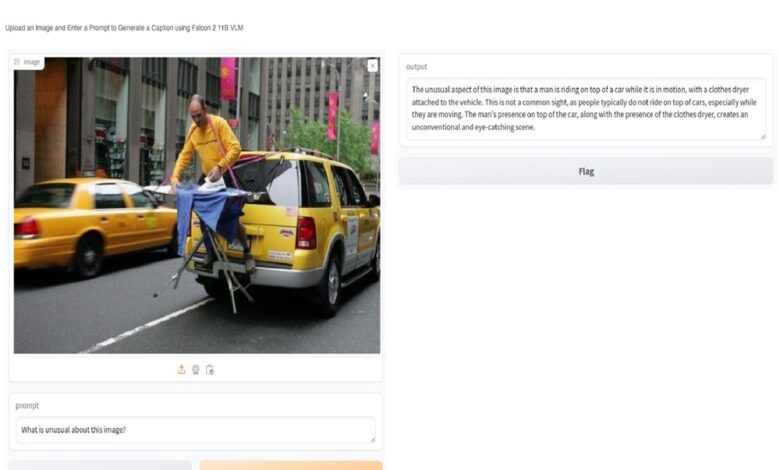
Task: Remove the uploaded image with the X
Action: pyautogui.click(x=373, y=65)
